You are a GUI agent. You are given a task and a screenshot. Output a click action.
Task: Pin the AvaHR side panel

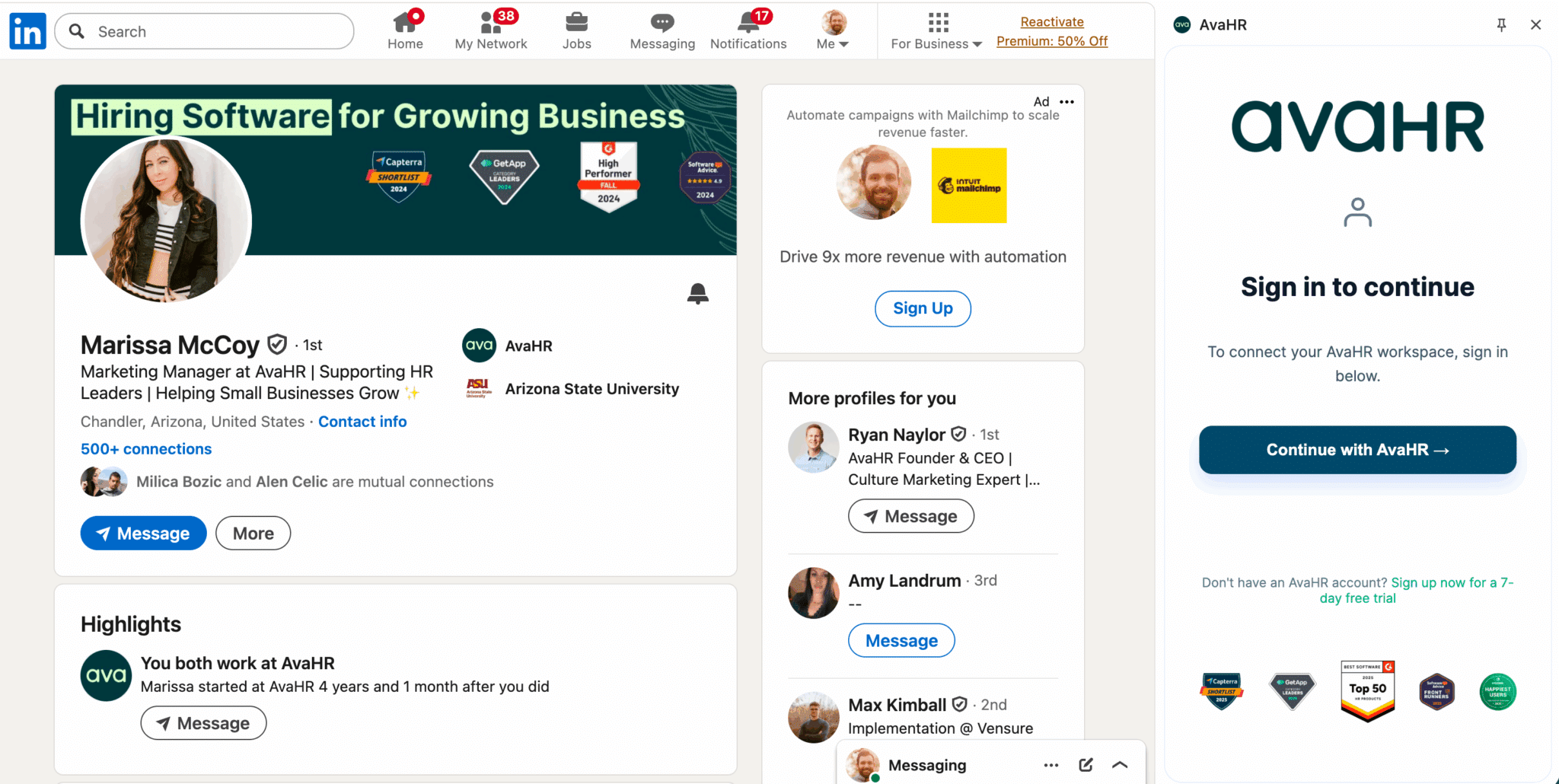click(1501, 25)
